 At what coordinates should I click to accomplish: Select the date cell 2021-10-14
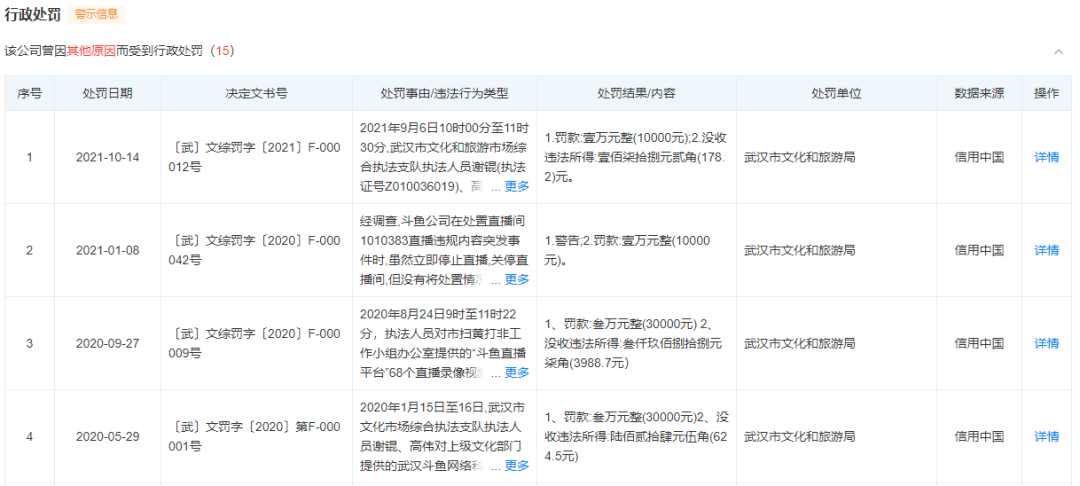click(x=107, y=157)
